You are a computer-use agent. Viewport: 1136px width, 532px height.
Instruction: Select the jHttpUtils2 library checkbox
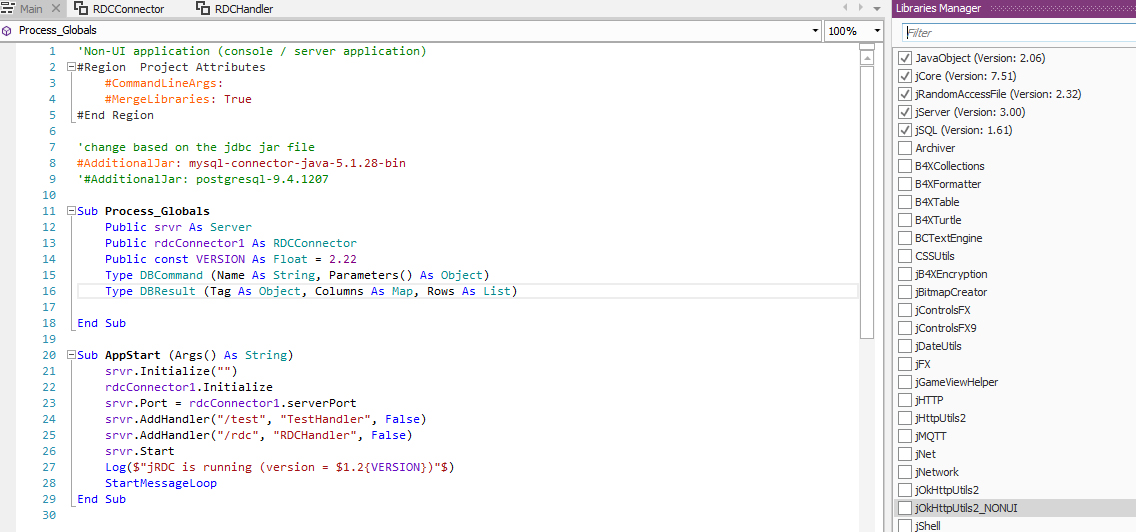point(904,417)
